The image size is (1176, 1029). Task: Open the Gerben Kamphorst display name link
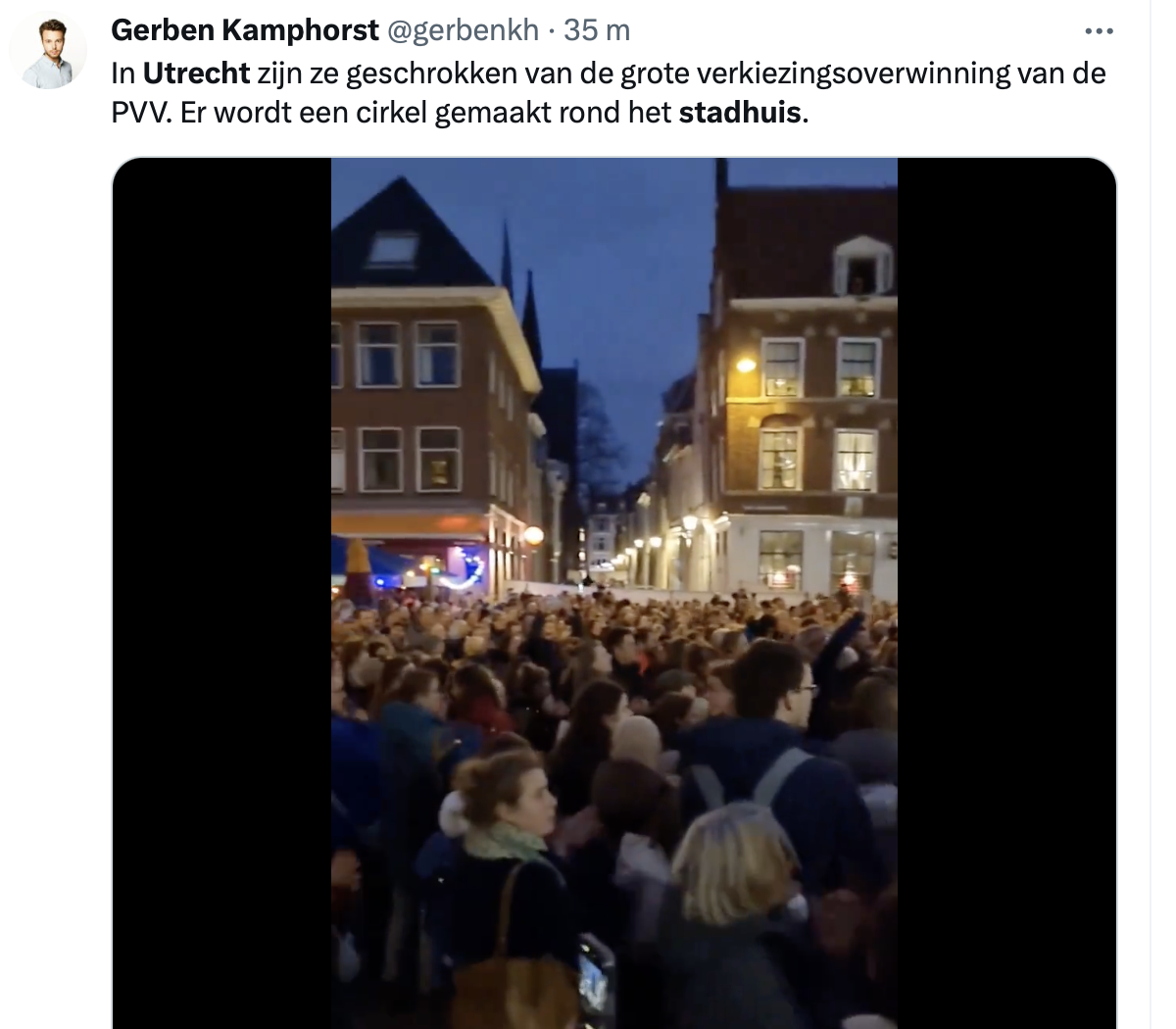pos(245,30)
